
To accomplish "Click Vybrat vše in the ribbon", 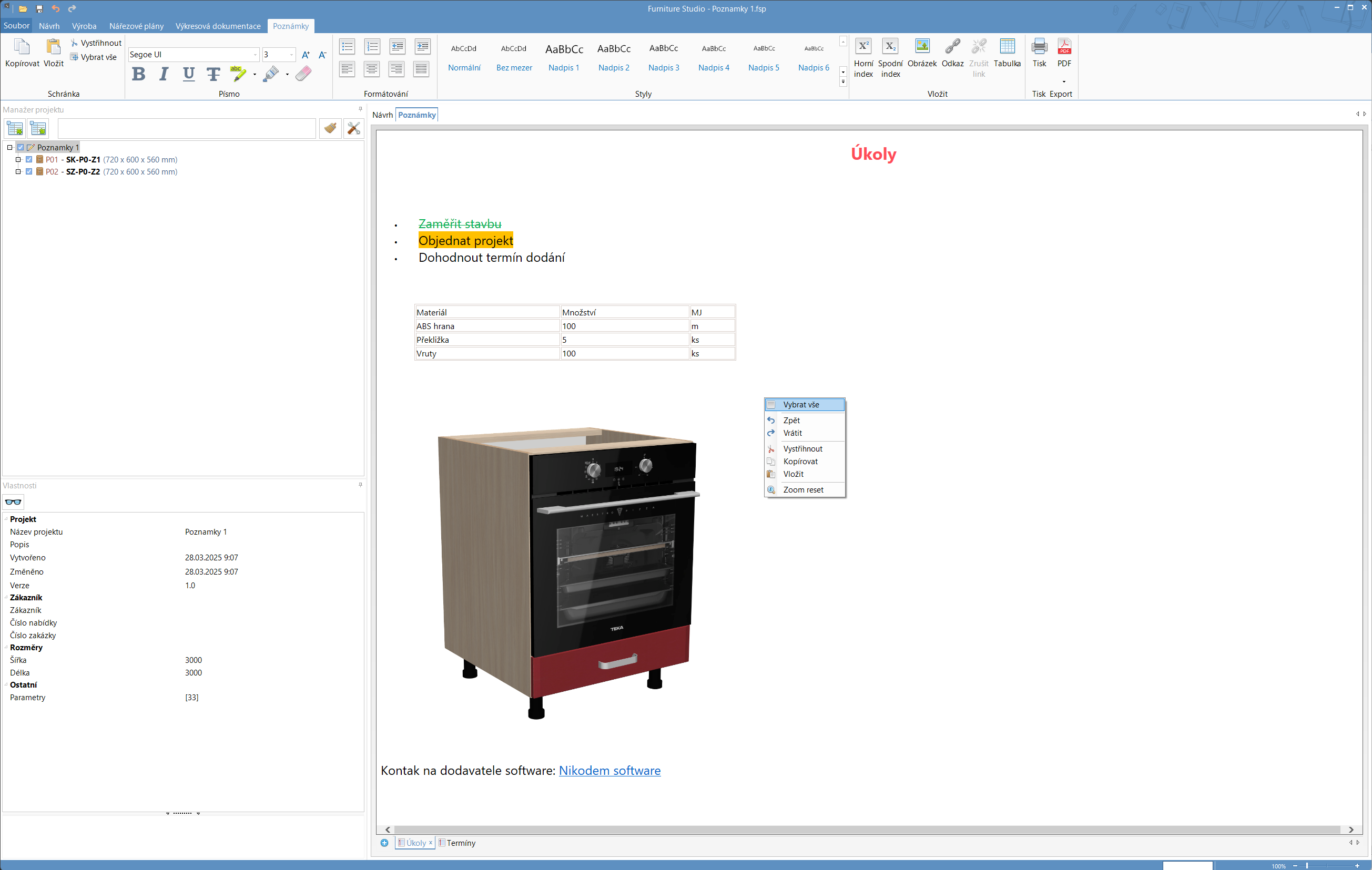I will point(94,57).
